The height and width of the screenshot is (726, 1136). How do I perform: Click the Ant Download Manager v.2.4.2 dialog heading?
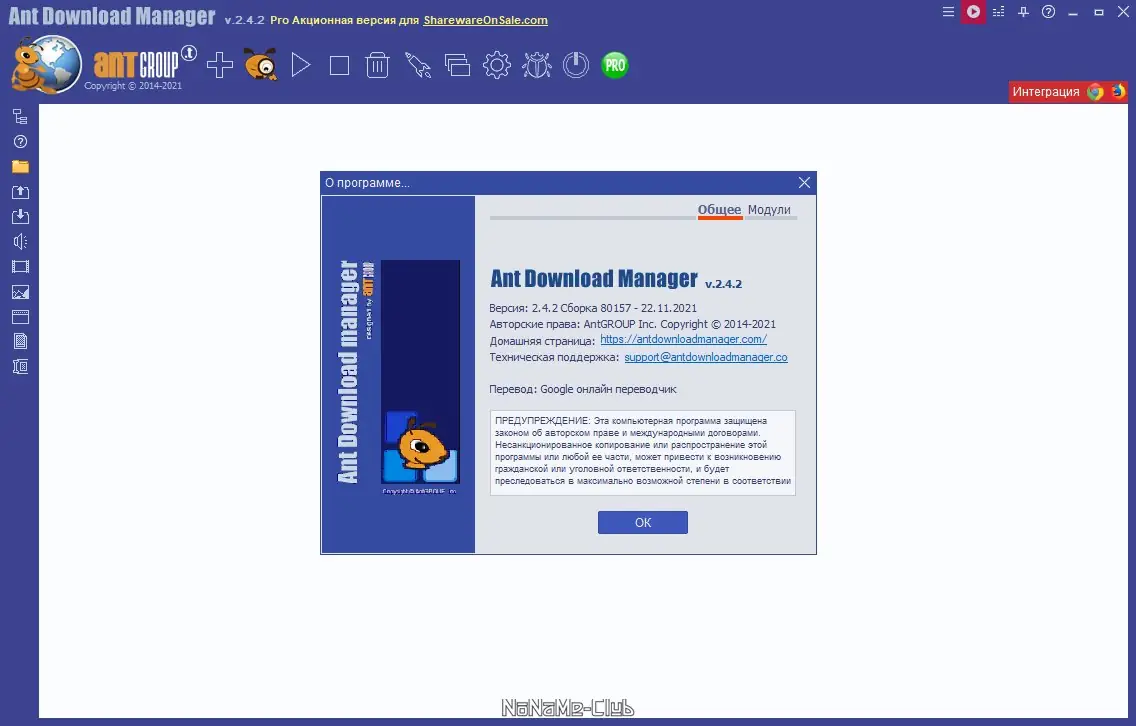point(616,279)
